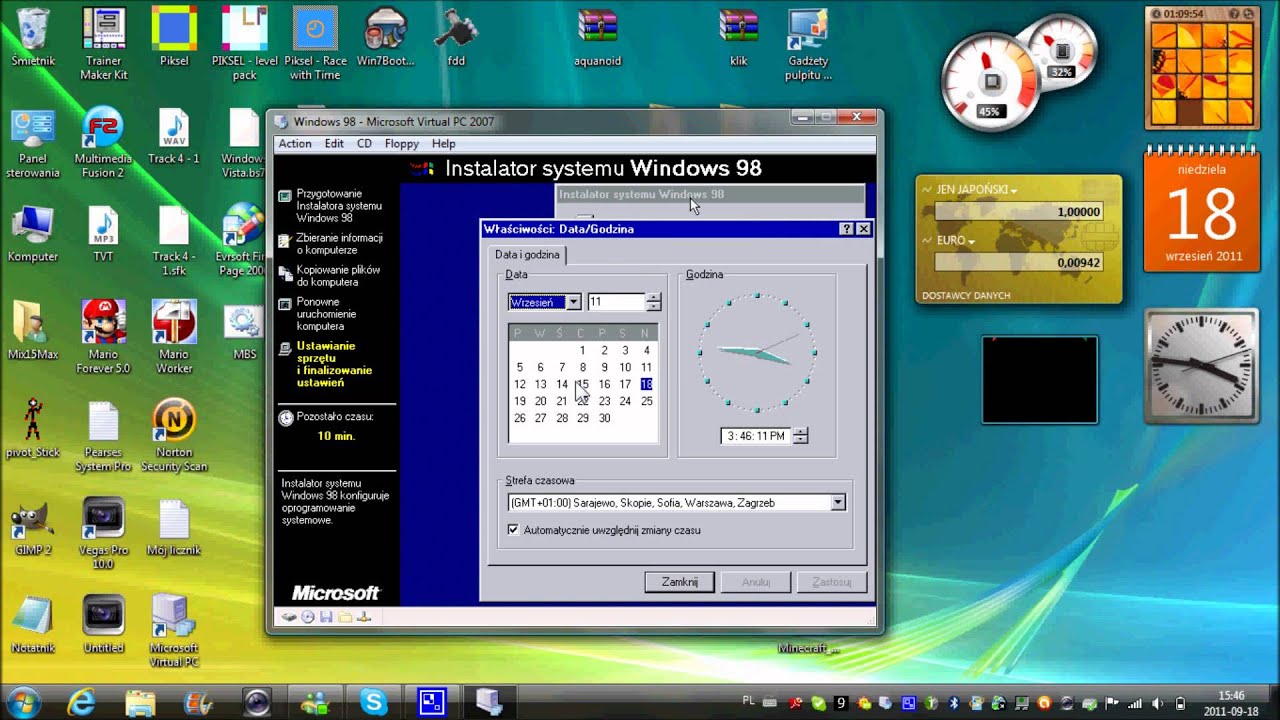Click the analog clock desktop gadget
Image resolution: width=1280 pixels, height=720 pixels.
pos(1202,366)
